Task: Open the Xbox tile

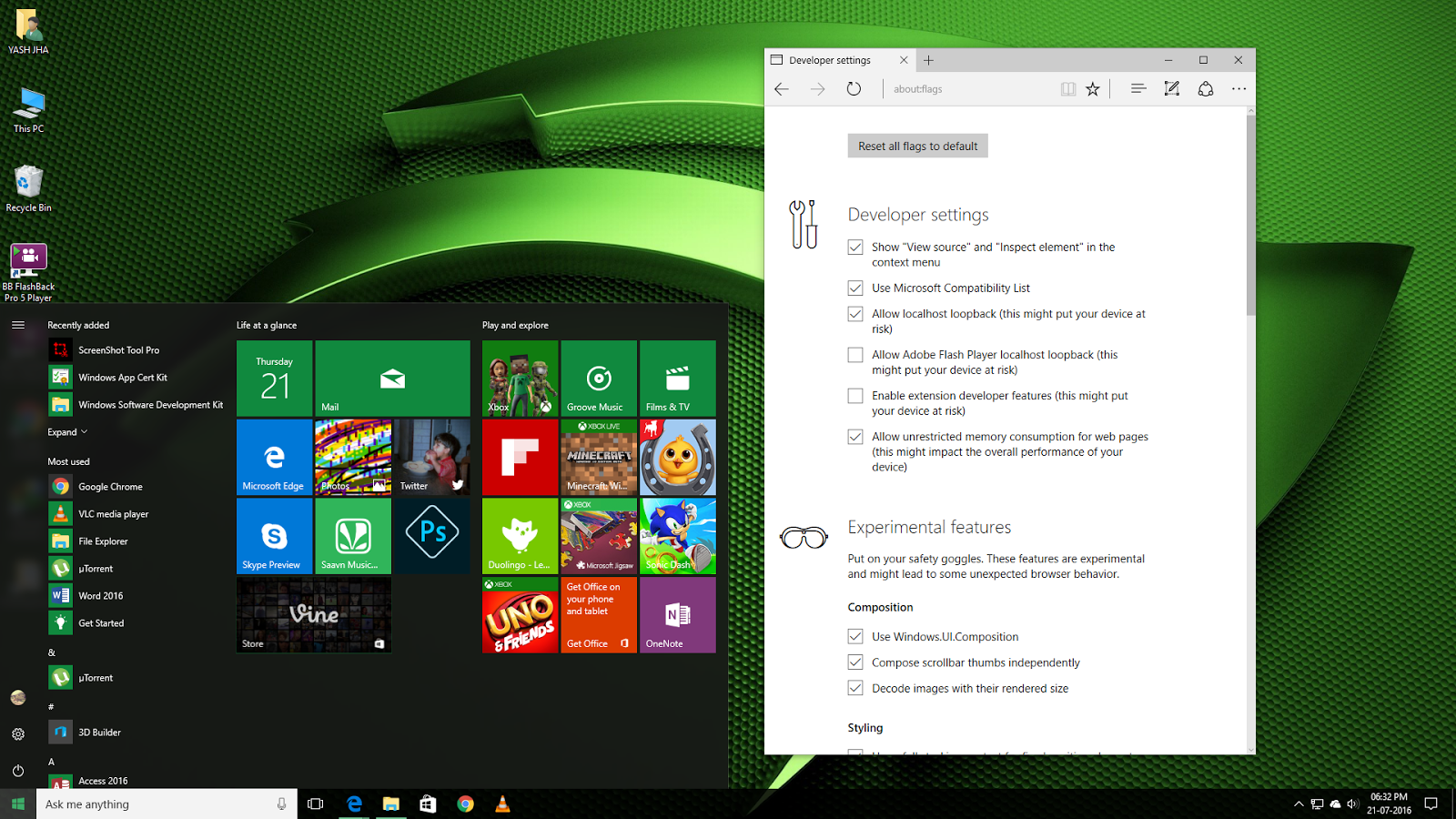Action: click(x=520, y=379)
